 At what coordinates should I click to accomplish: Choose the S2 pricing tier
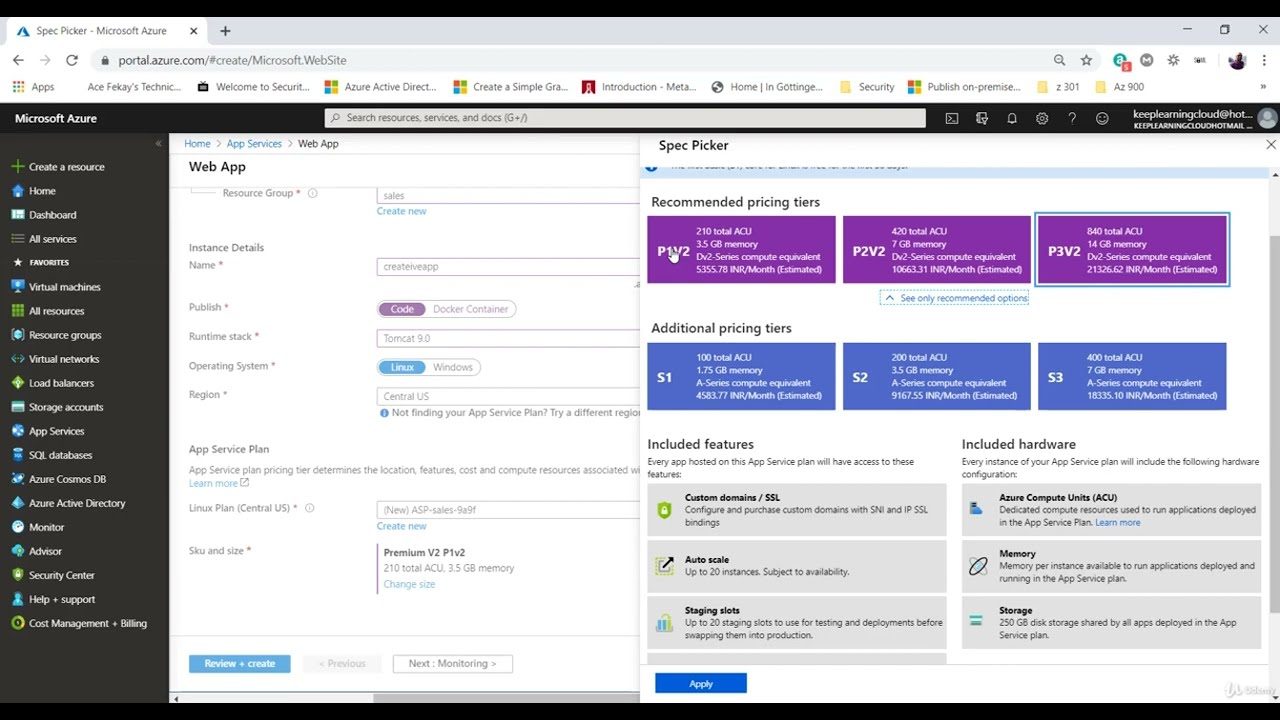tap(937, 376)
